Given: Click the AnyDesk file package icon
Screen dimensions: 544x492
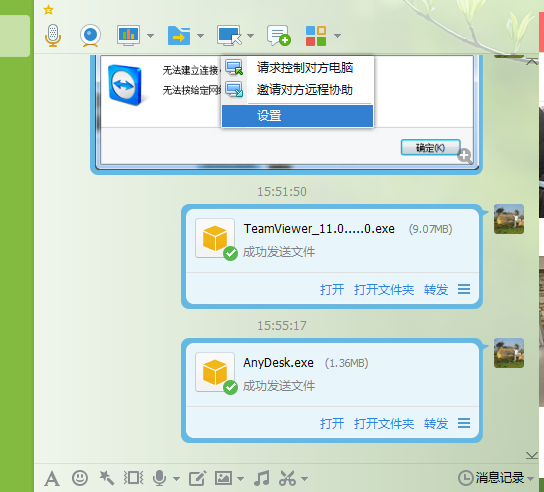Looking at the screenshot, I should [215, 373].
